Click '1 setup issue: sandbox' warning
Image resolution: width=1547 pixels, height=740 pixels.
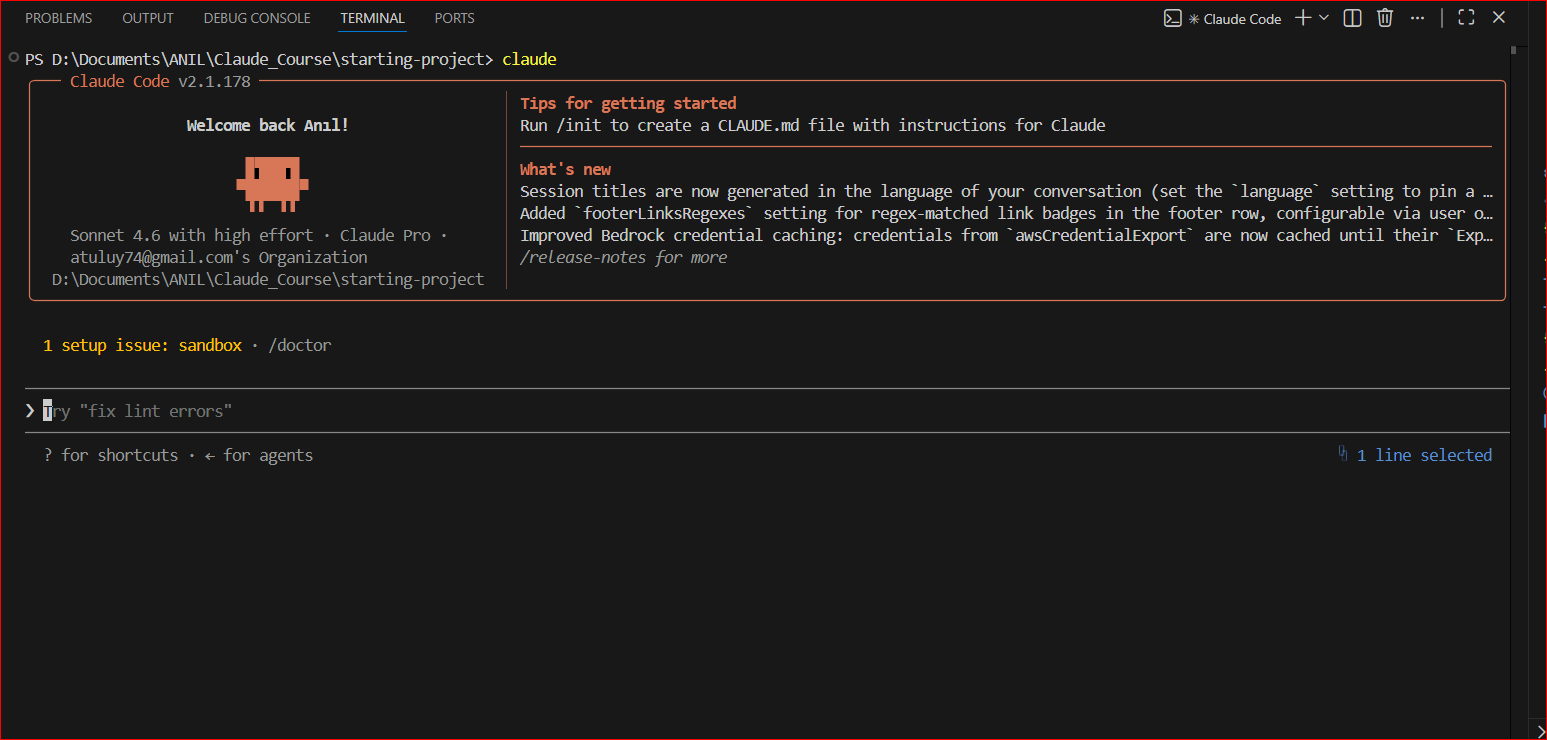pos(142,345)
